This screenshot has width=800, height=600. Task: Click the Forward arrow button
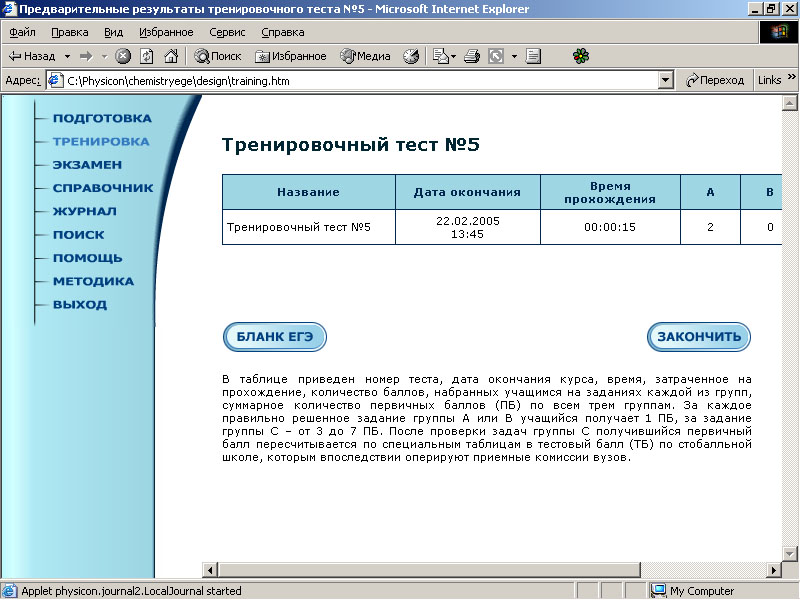[86, 56]
